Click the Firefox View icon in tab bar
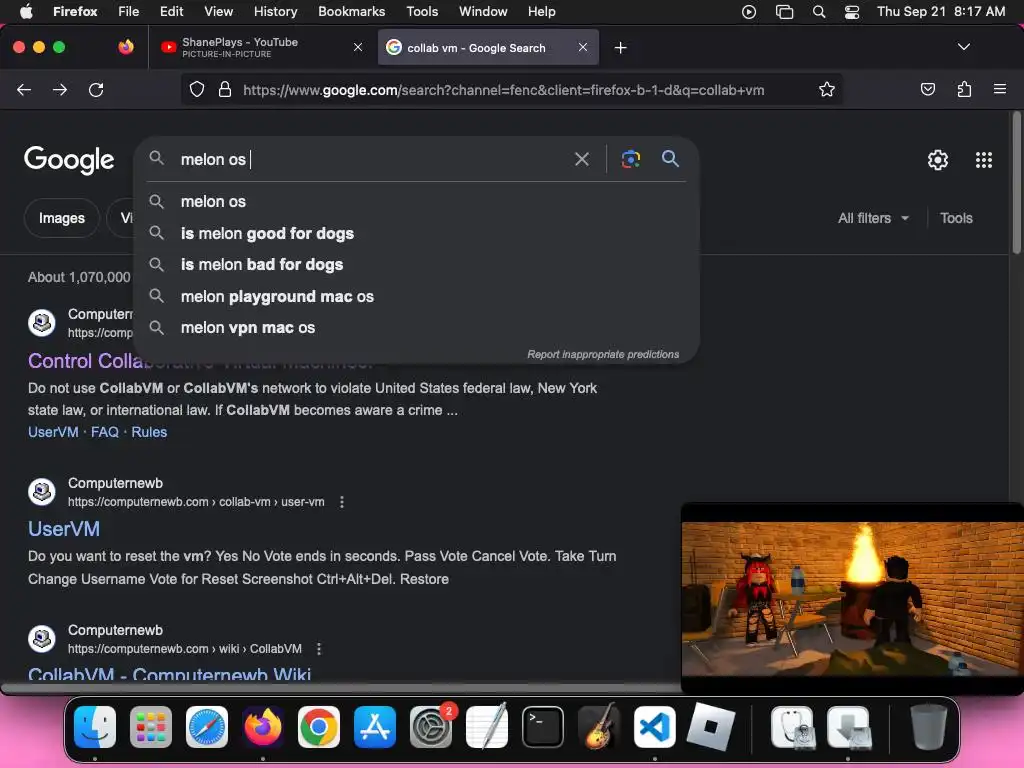Image resolution: width=1024 pixels, height=768 pixels. click(126, 47)
